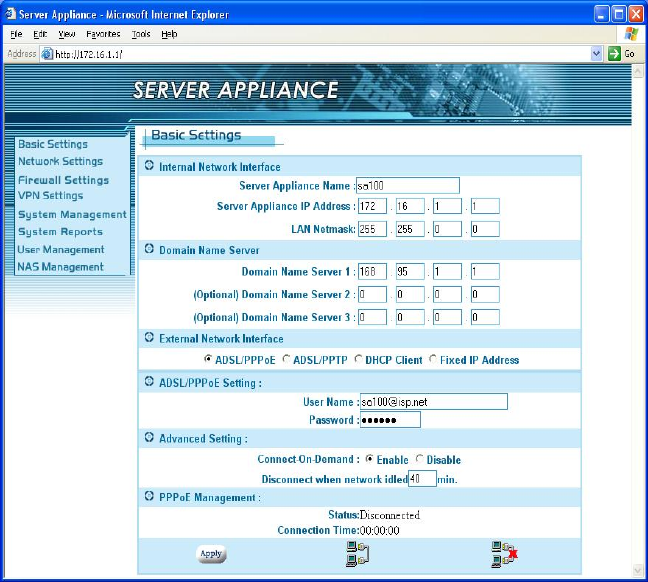Open the Favorites menu

tap(103, 34)
